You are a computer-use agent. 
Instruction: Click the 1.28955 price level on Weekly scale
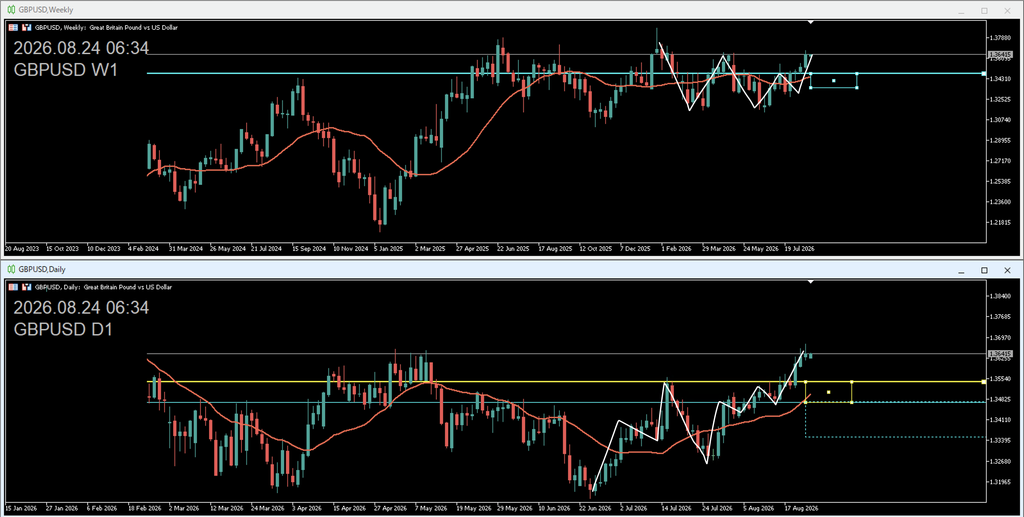click(x=1002, y=140)
